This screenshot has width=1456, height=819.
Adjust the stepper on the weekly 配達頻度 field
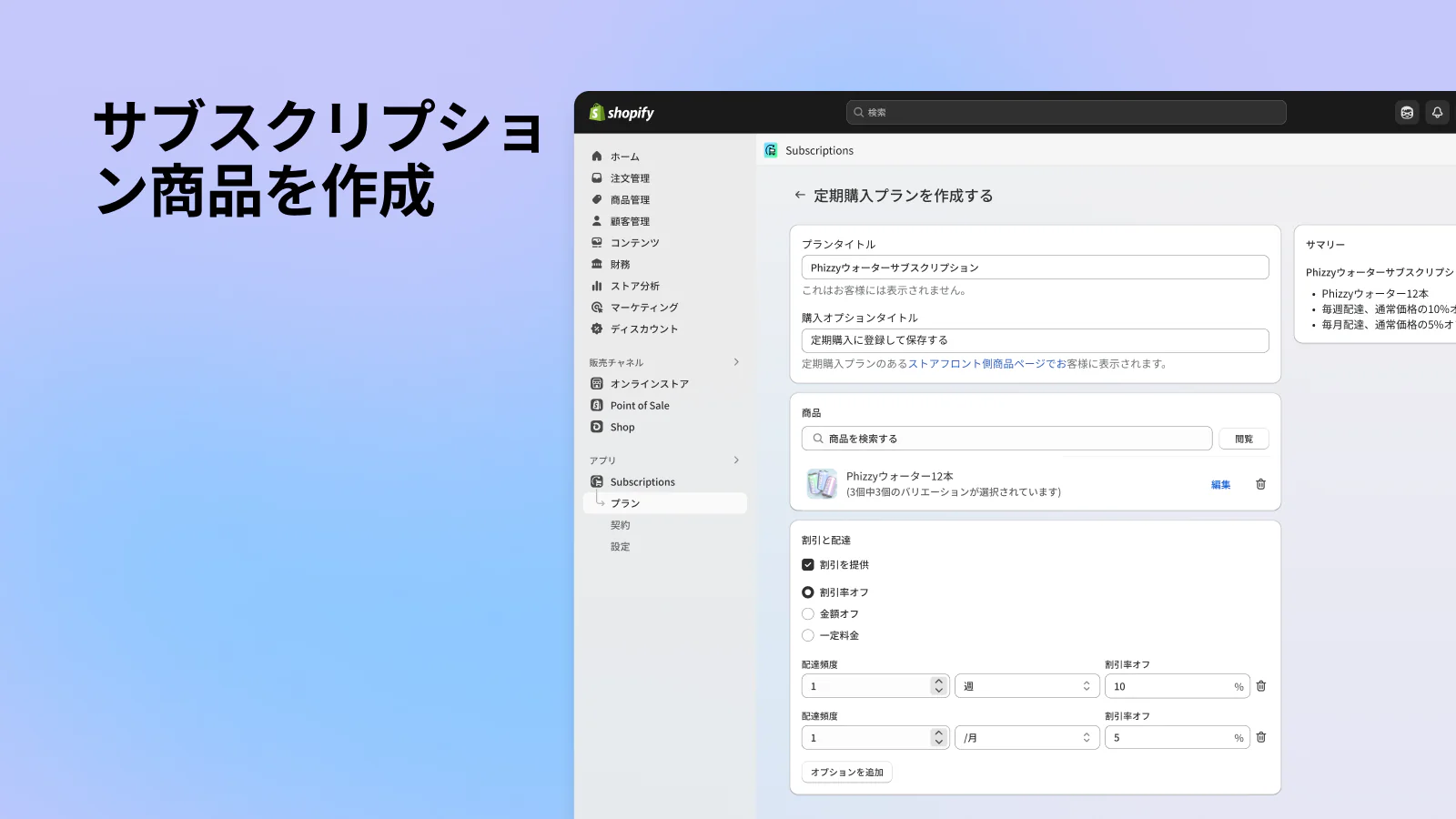pyautogui.click(x=939, y=686)
